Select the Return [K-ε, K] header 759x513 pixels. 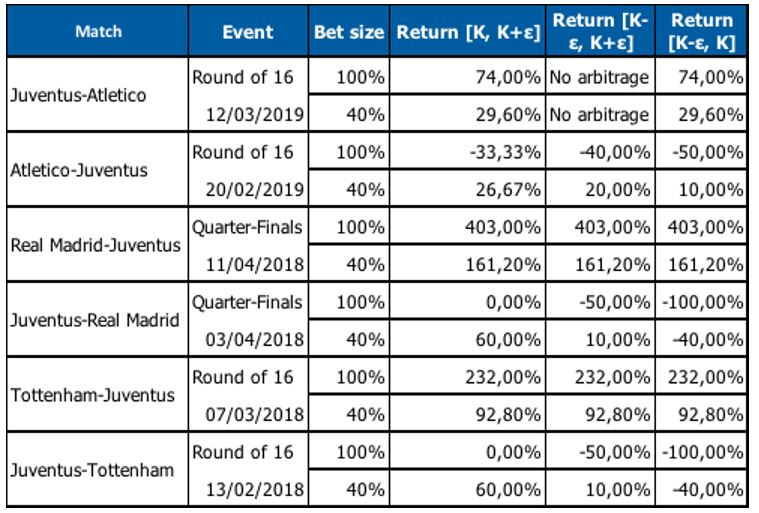[701, 31]
